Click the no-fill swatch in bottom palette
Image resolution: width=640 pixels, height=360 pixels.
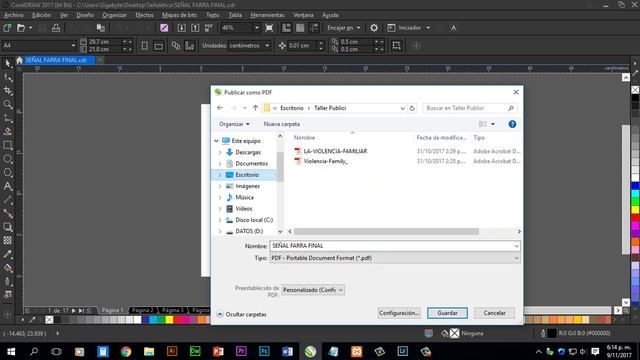(x=49, y=320)
